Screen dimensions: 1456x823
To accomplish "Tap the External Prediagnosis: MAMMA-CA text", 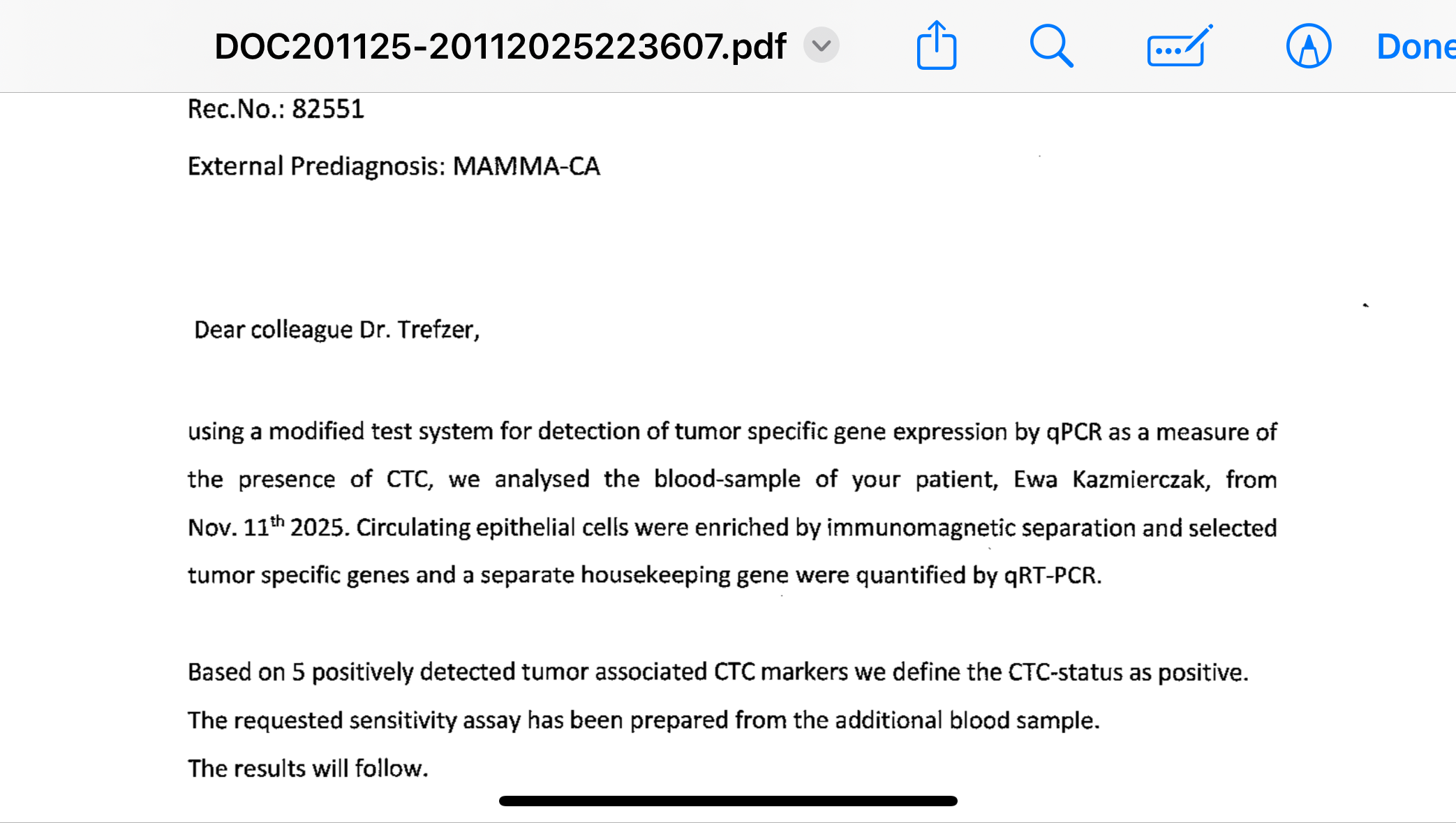I will tap(394, 166).
